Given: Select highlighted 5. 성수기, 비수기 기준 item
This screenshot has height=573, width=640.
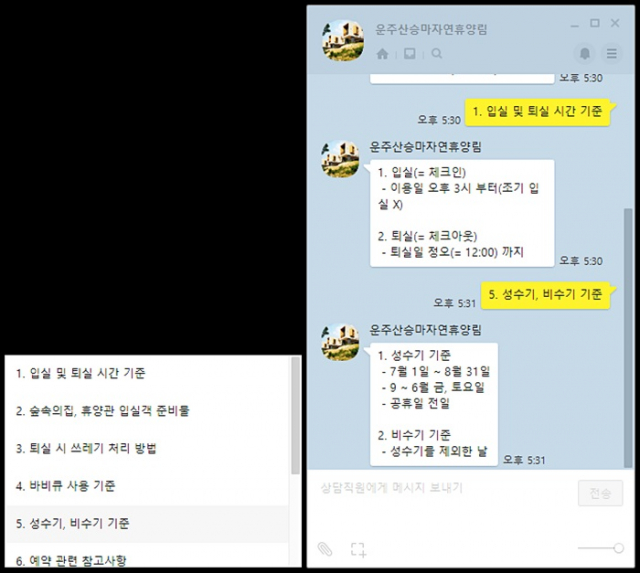Looking at the screenshot, I should pos(147,524).
